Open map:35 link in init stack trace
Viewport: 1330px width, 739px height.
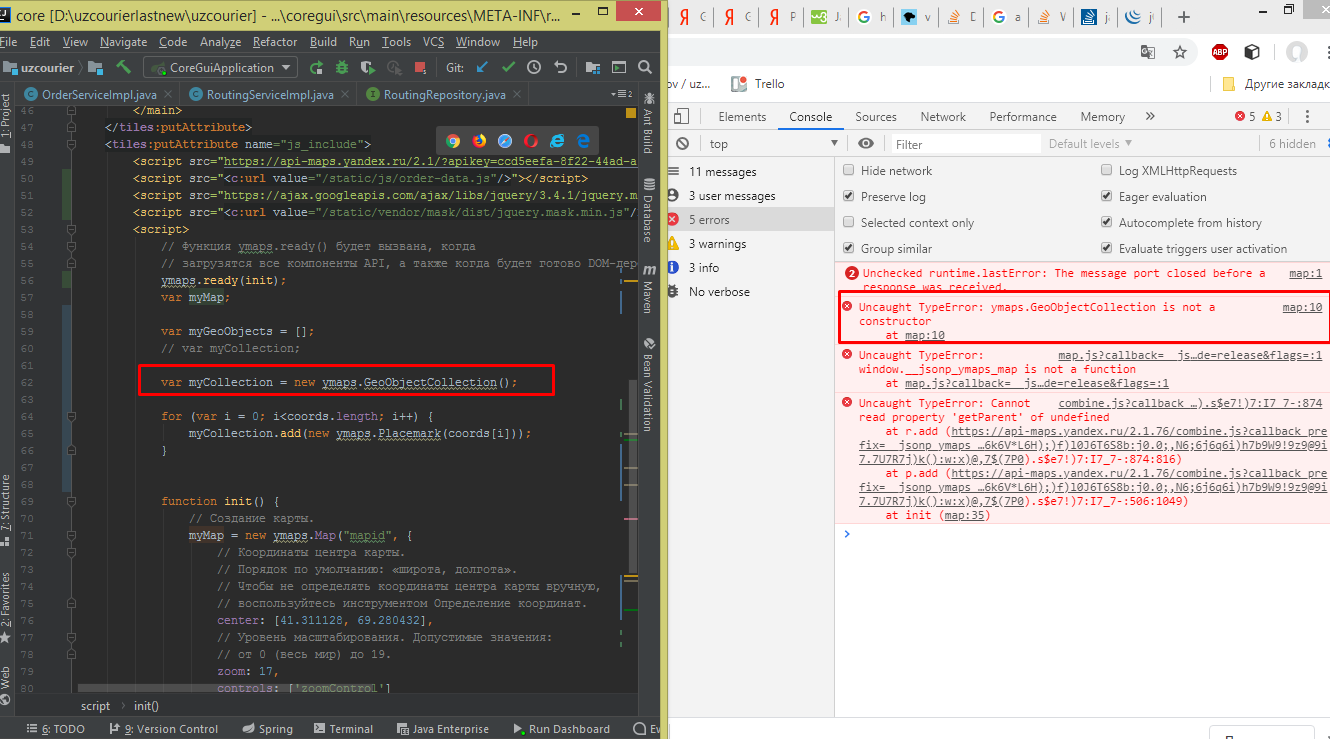[x=967, y=515]
